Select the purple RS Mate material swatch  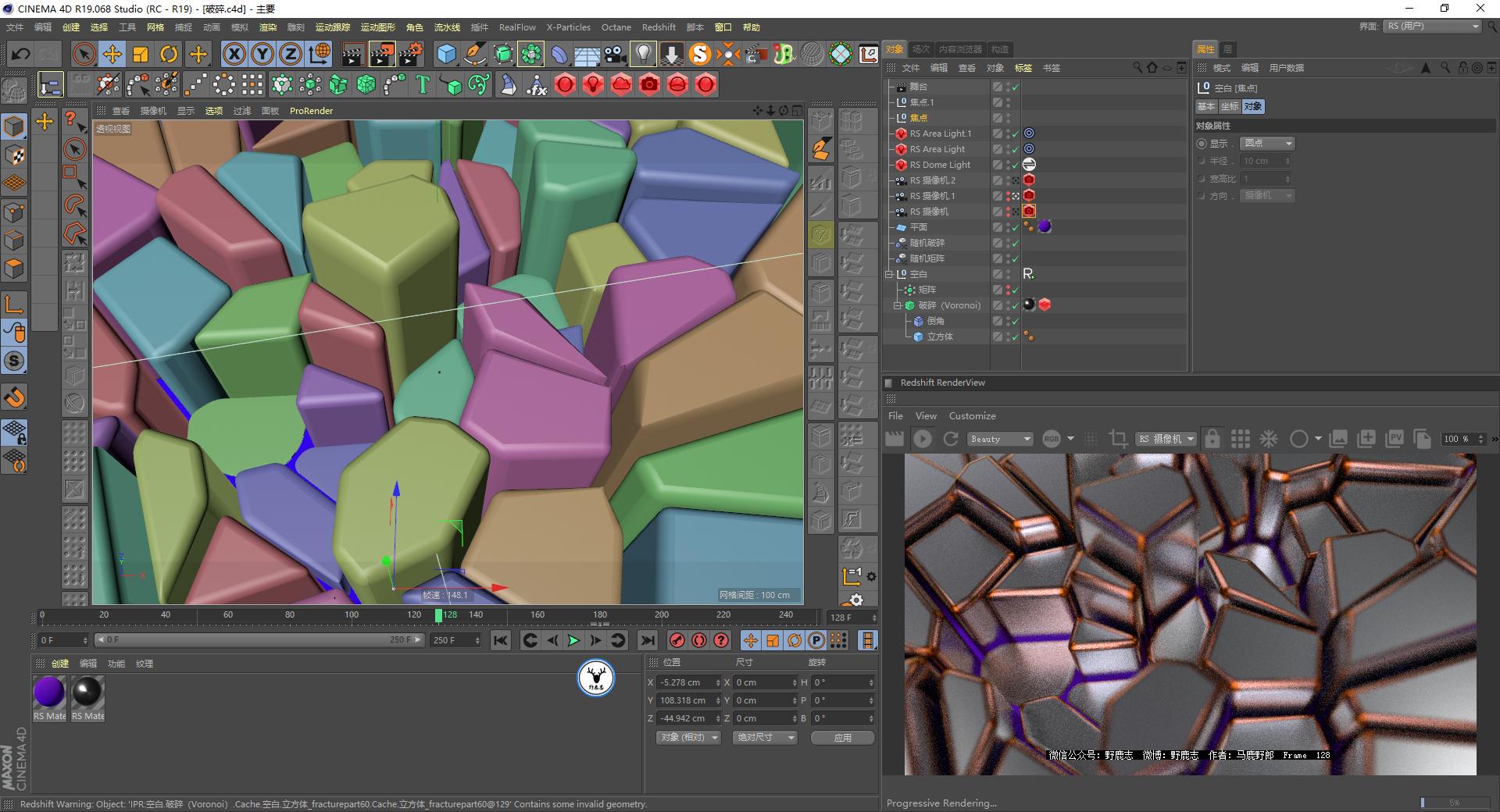pos(48,691)
